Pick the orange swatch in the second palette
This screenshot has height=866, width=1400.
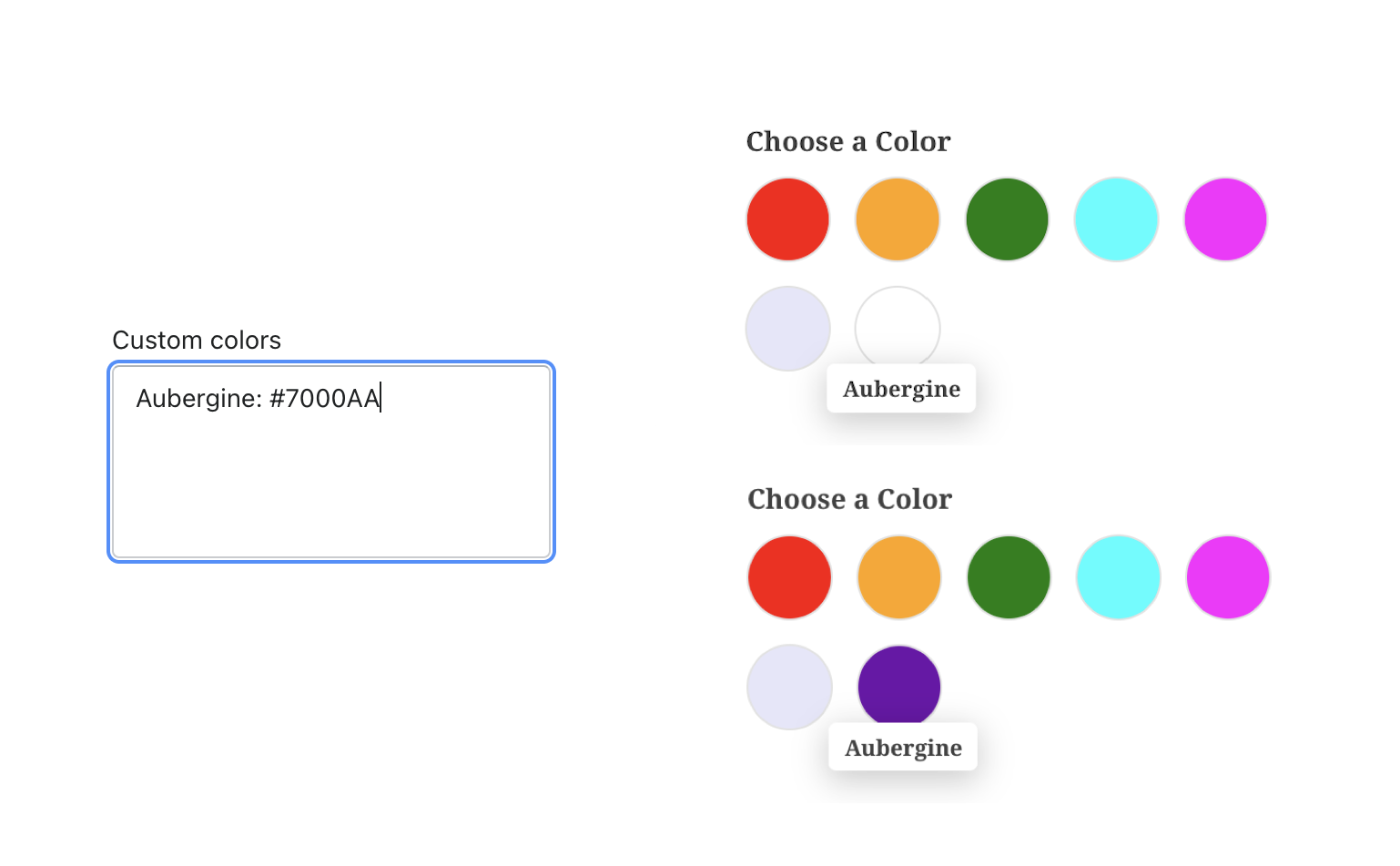[x=899, y=577]
